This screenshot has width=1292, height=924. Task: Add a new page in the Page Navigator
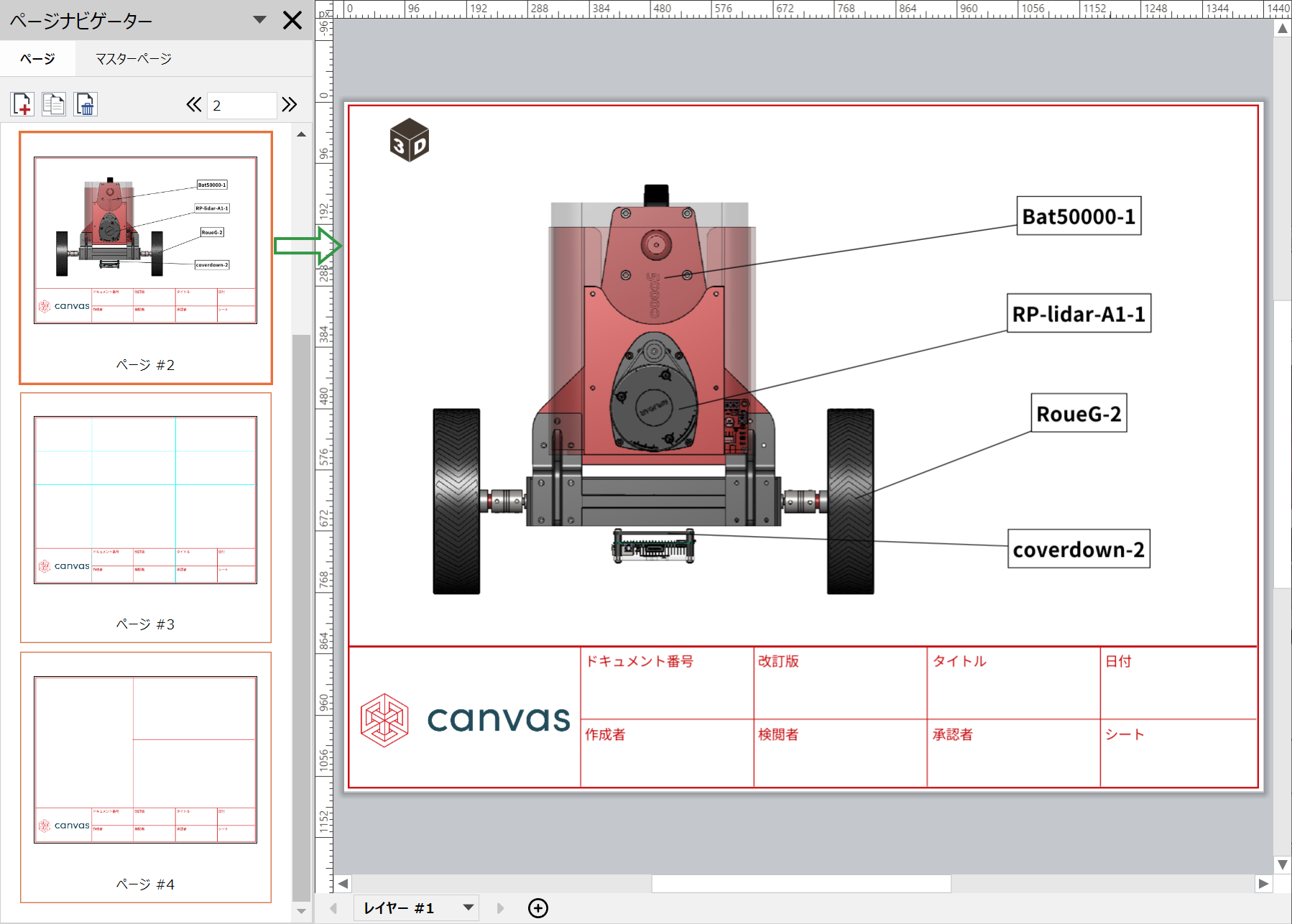[22, 104]
